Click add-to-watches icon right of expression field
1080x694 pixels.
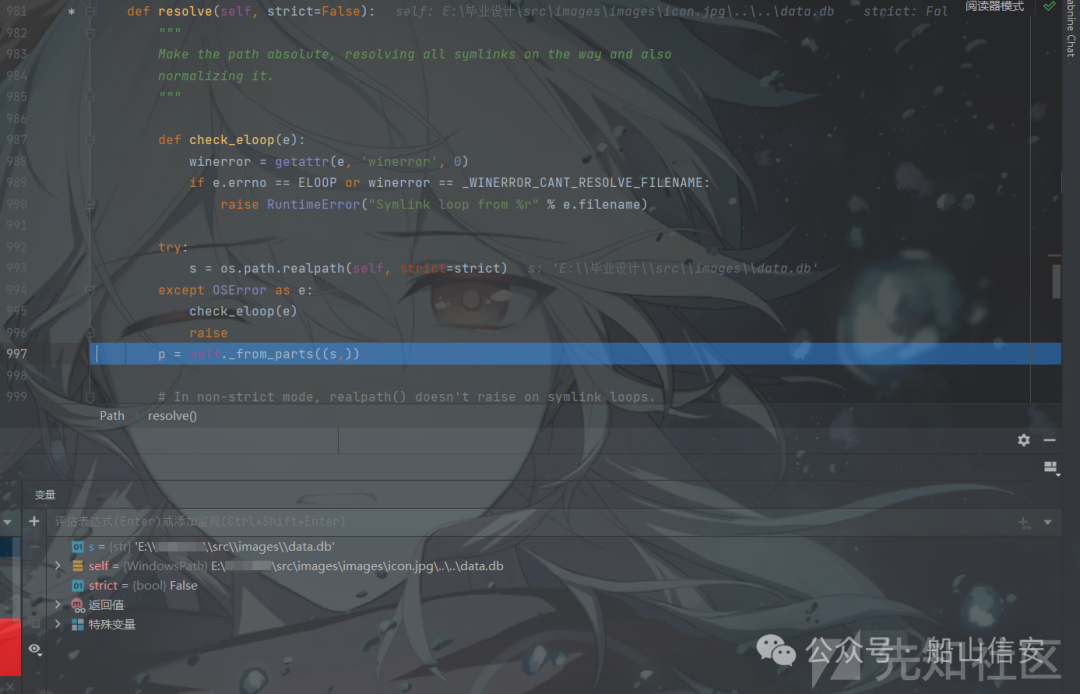1024,523
